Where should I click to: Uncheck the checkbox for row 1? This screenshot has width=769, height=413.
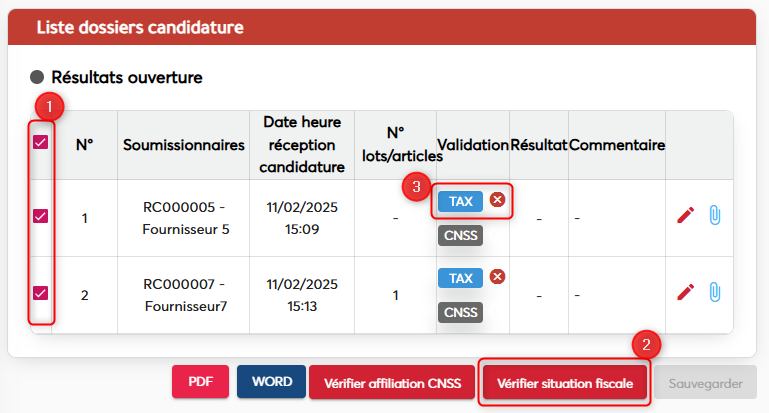(x=41, y=215)
